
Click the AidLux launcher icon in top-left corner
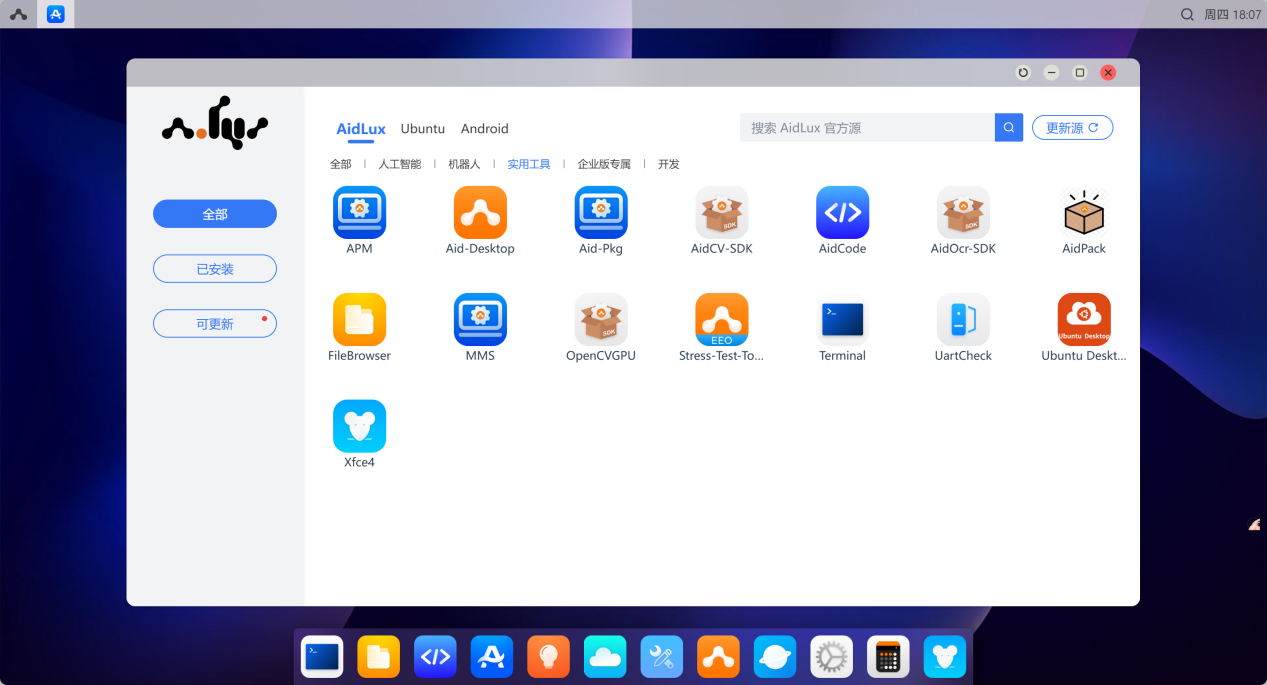click(x=18, y=14)
